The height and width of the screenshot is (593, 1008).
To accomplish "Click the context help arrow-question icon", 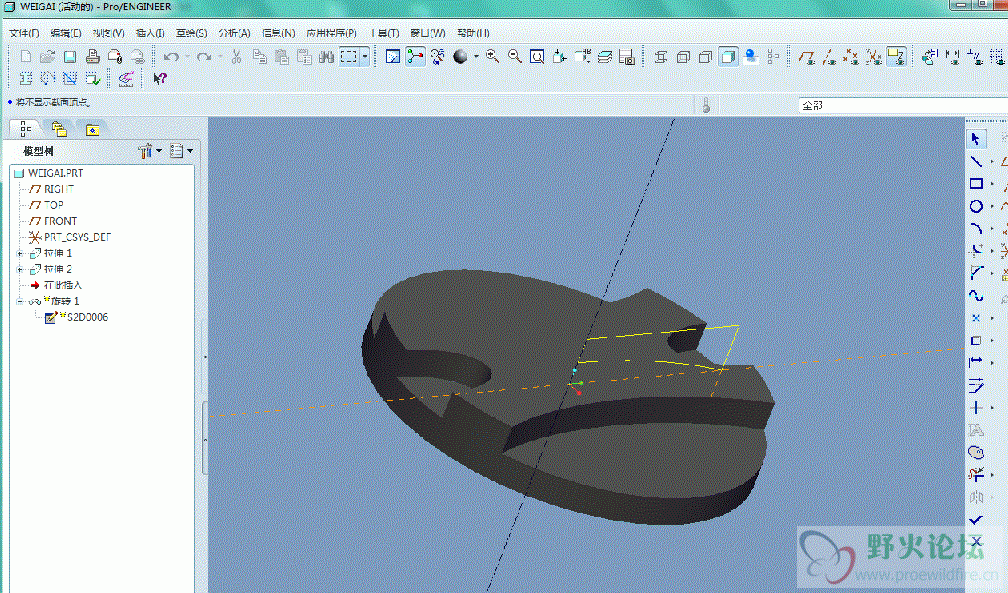I will [159, 78].
